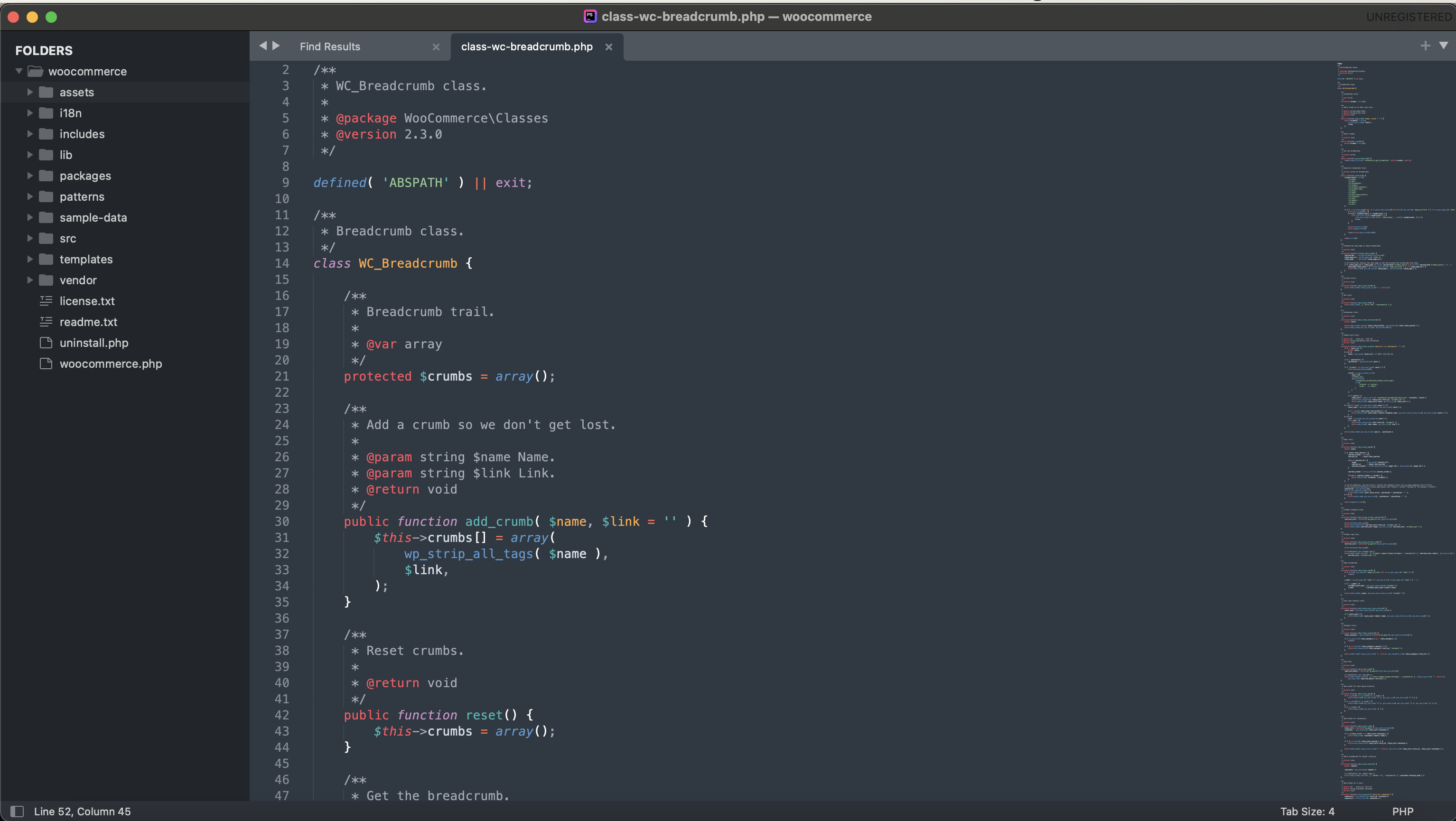Expand the src folder arrow
This screenshot has width=1456, height=821.
tap(30, 238)
